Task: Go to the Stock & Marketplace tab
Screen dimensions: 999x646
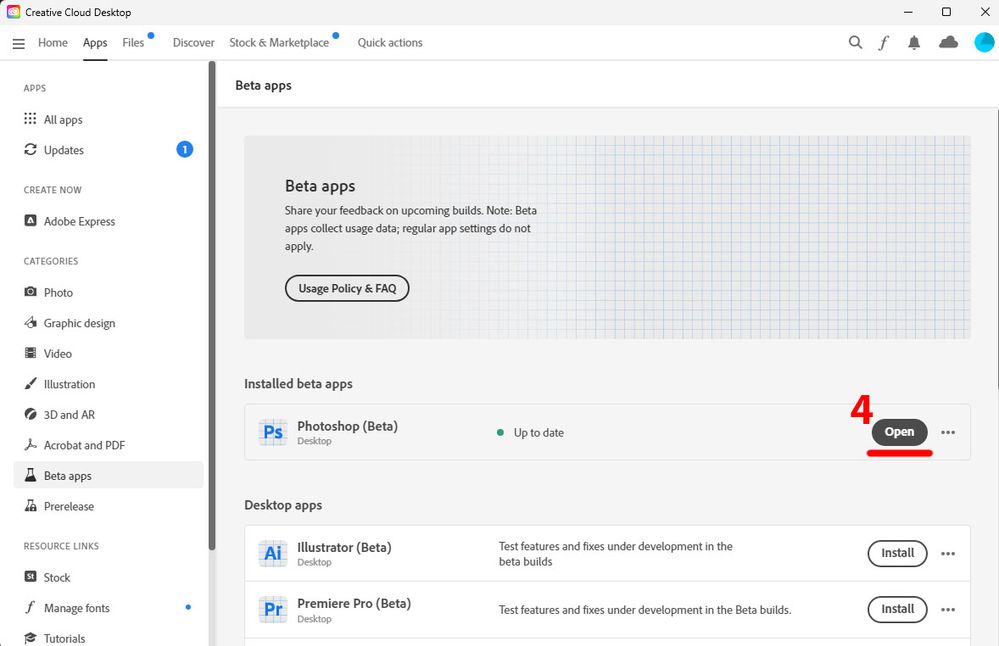Action: pyautogui.click(x=279, y=43)
